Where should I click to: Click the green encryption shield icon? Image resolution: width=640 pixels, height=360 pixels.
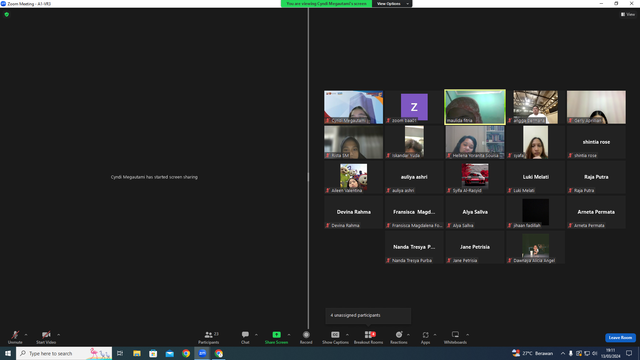[x=7, y=14]
